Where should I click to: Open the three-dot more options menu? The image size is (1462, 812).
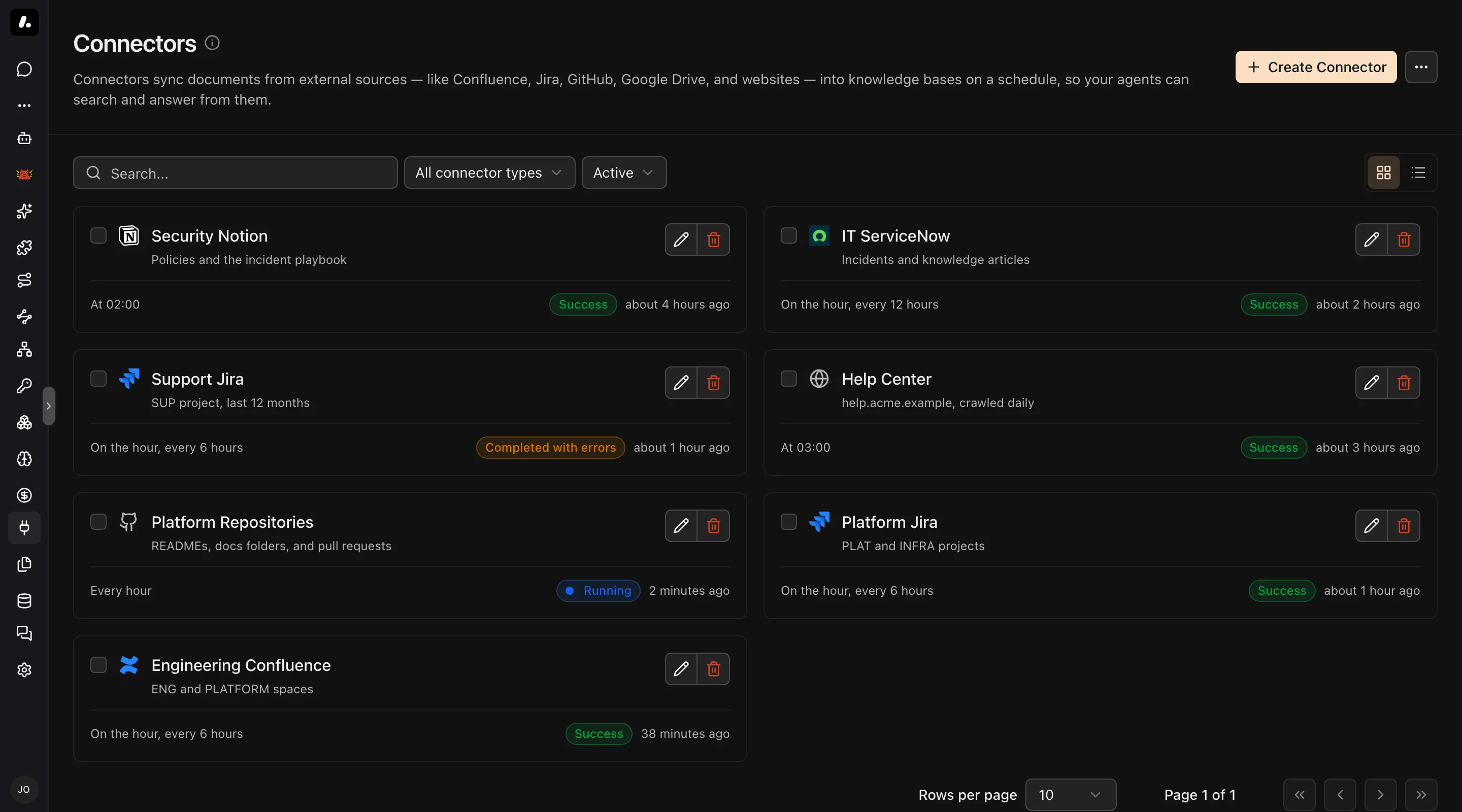click(1421, 67)
